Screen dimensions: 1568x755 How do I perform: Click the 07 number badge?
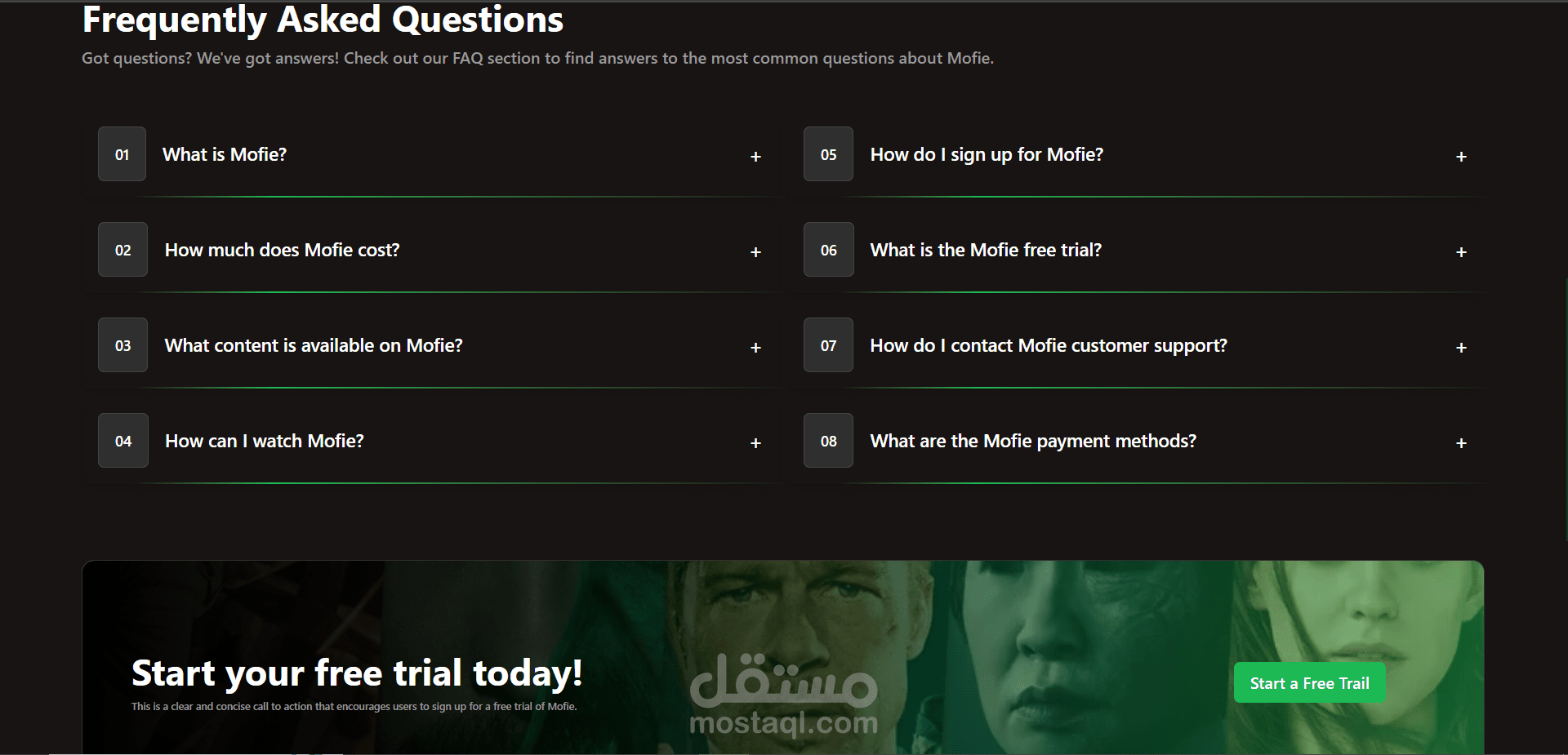828,345
